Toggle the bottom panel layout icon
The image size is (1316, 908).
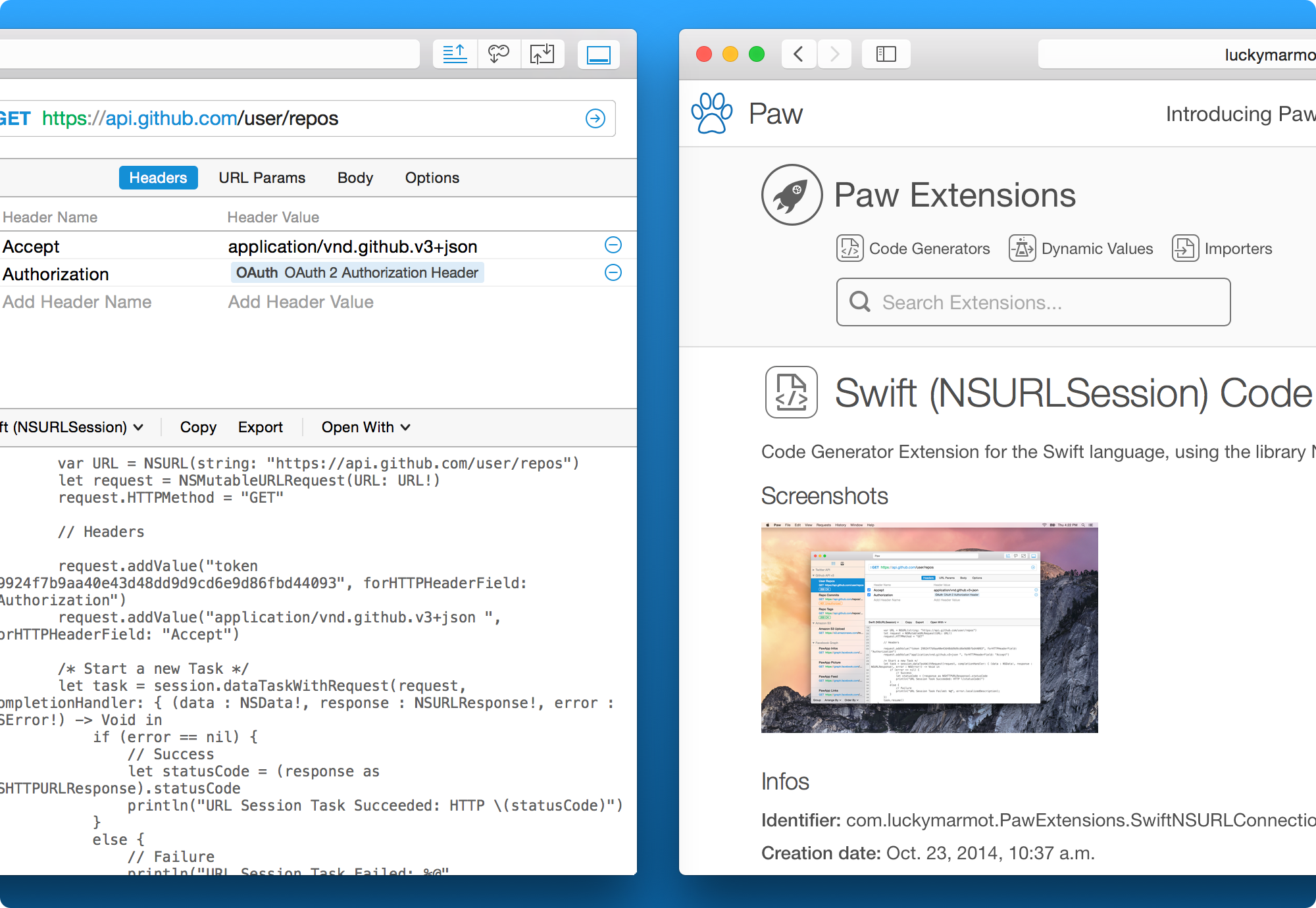(599, 54)
